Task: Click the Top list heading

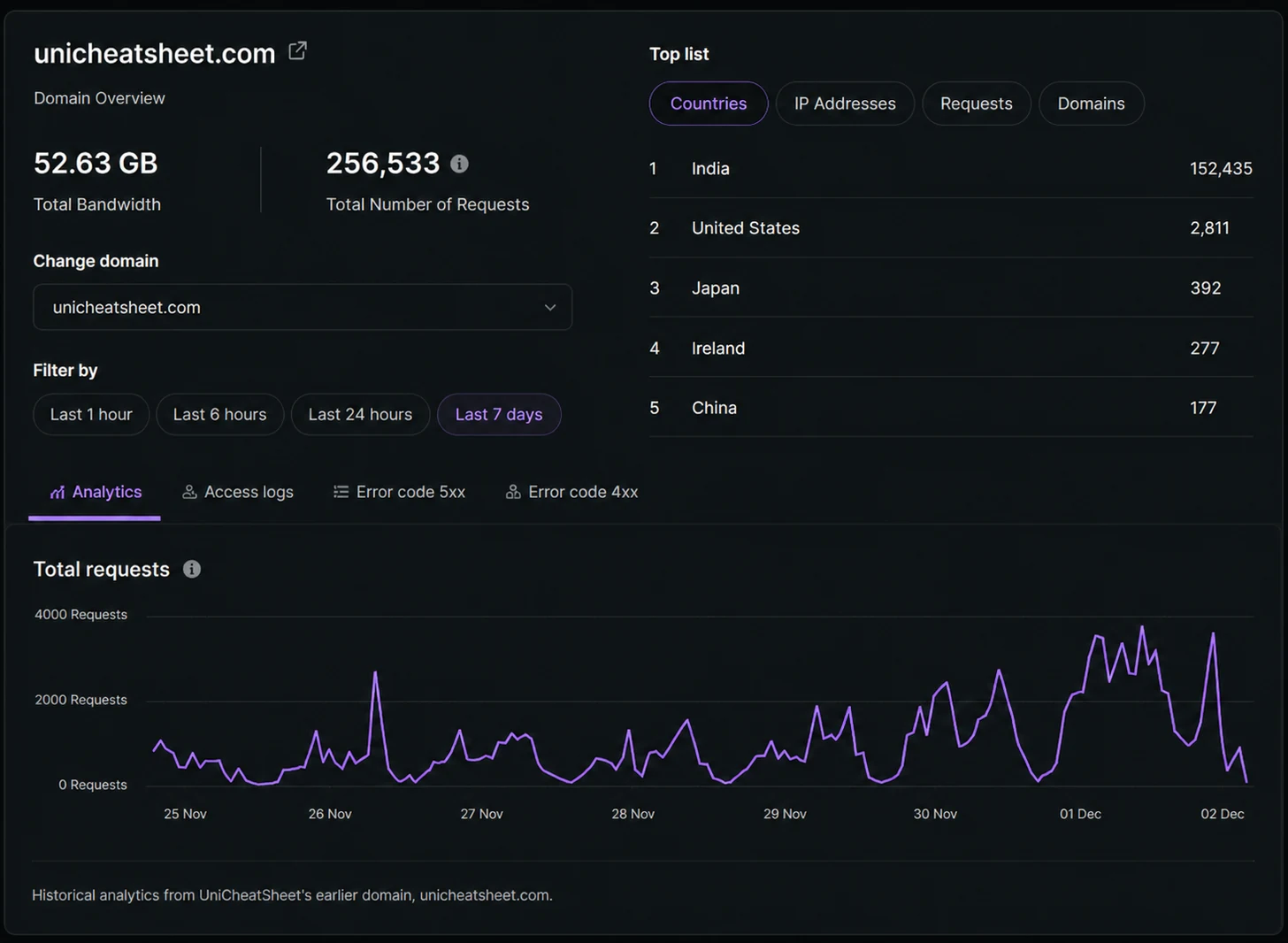Action: pyautogui.click(x=679, y=54)
